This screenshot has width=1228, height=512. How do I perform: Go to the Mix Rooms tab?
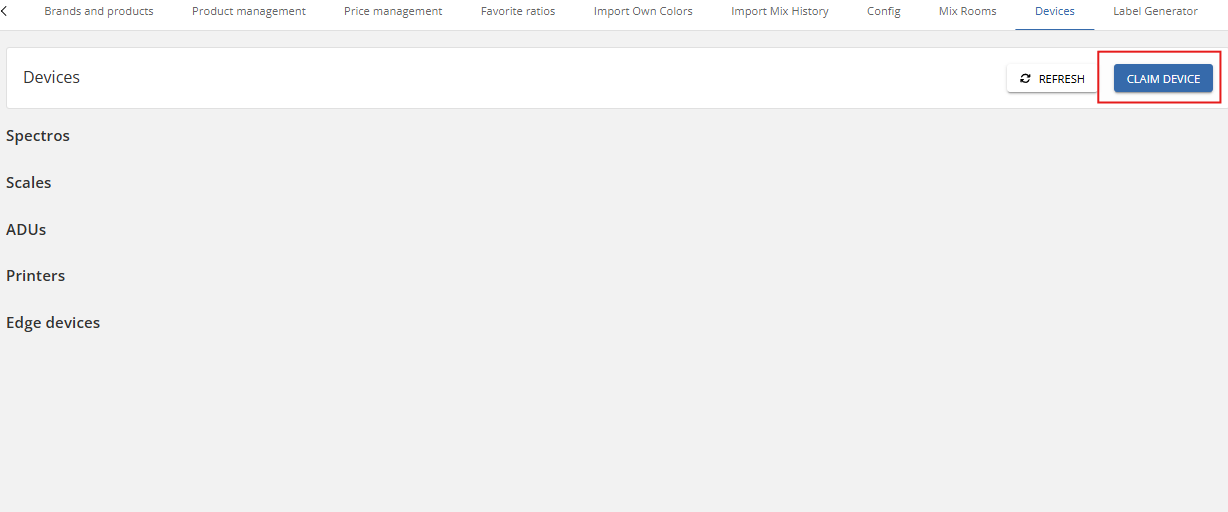pos(968,12)
